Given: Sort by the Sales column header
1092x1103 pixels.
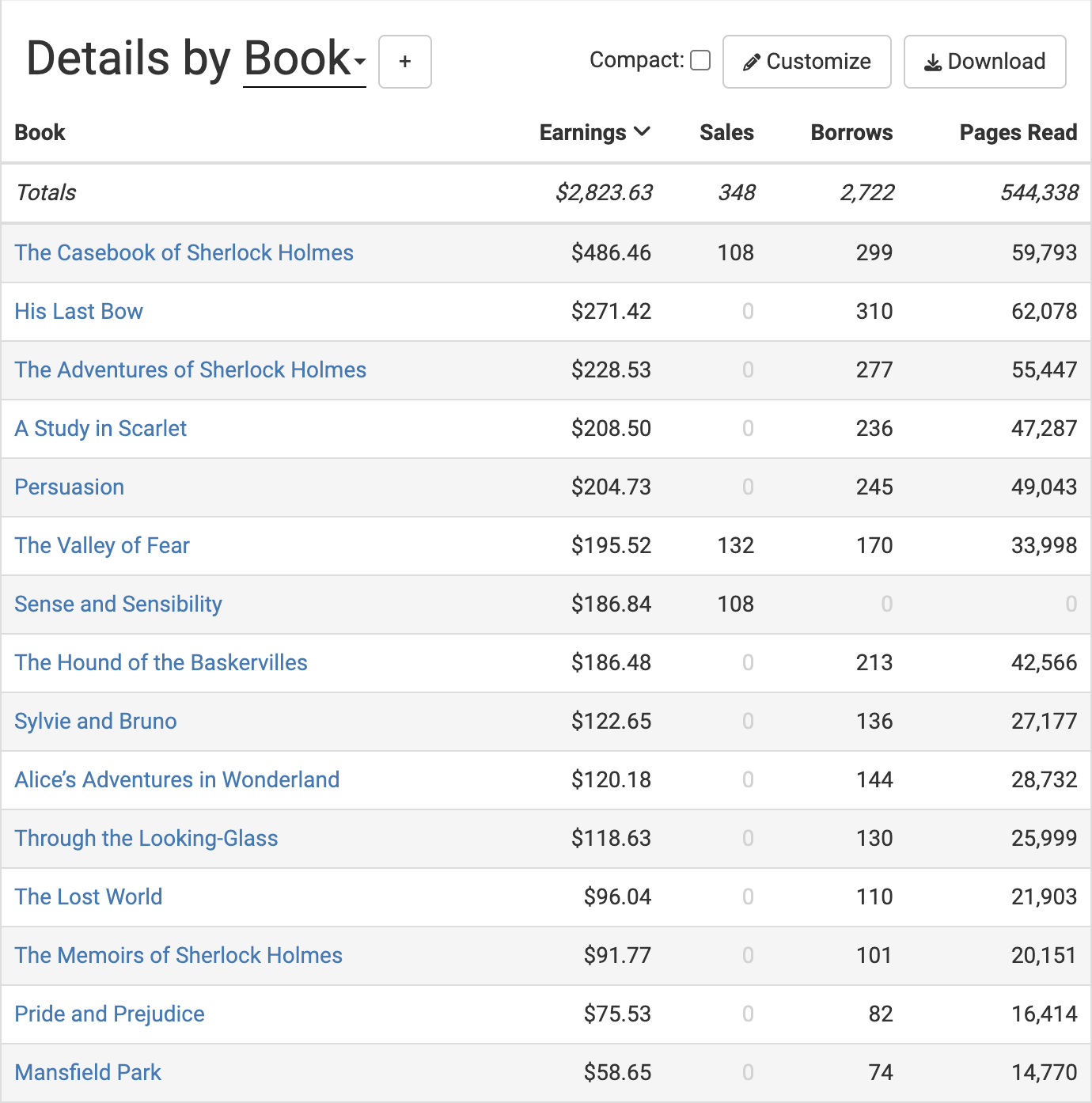Looking at the screenshot, I should point(726,132).
